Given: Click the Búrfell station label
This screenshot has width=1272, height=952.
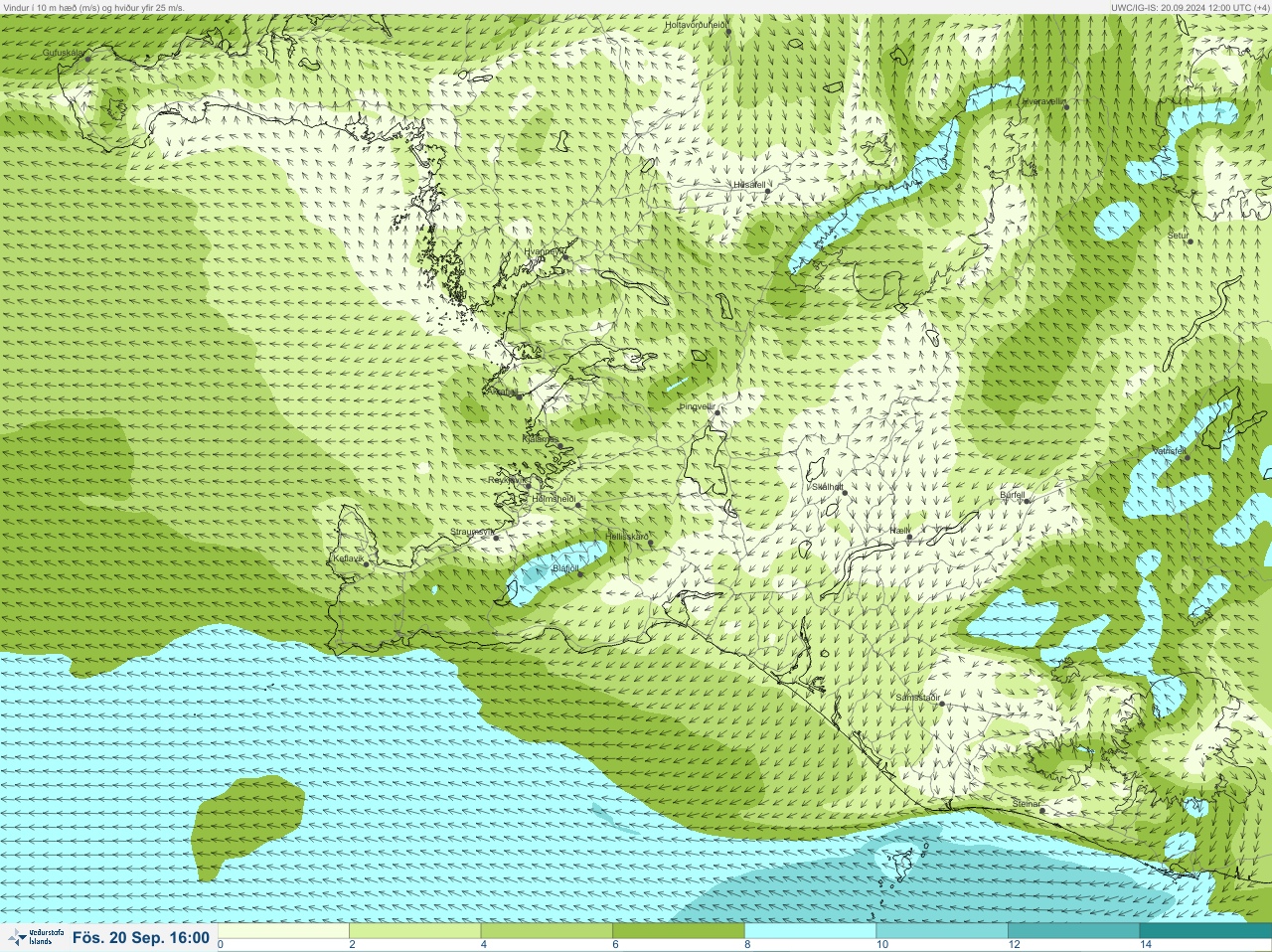Looking at the screenshot, I should (1012, 494).
